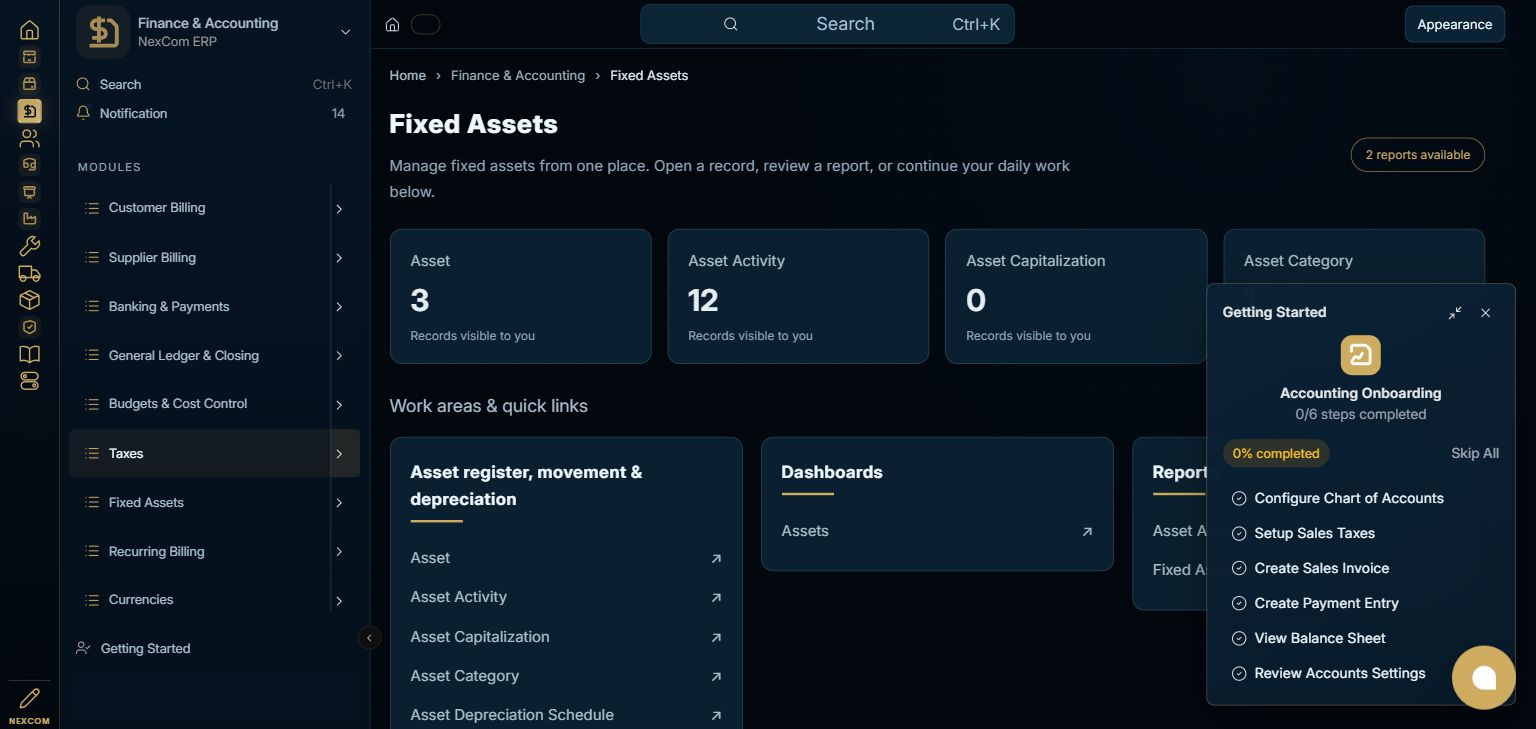
Task: Click the home icon in the top bar
Action: coord(393,24)
